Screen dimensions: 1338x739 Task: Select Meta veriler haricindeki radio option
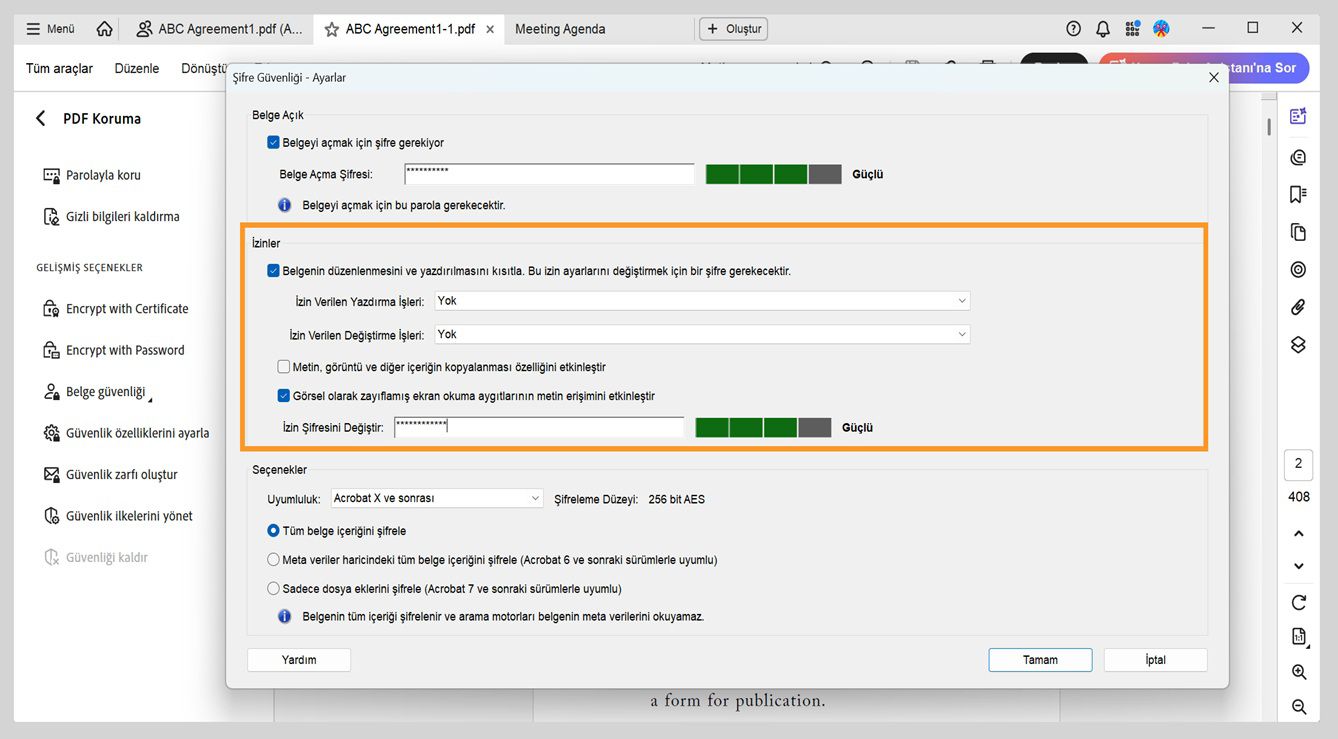tap(273, 560)
